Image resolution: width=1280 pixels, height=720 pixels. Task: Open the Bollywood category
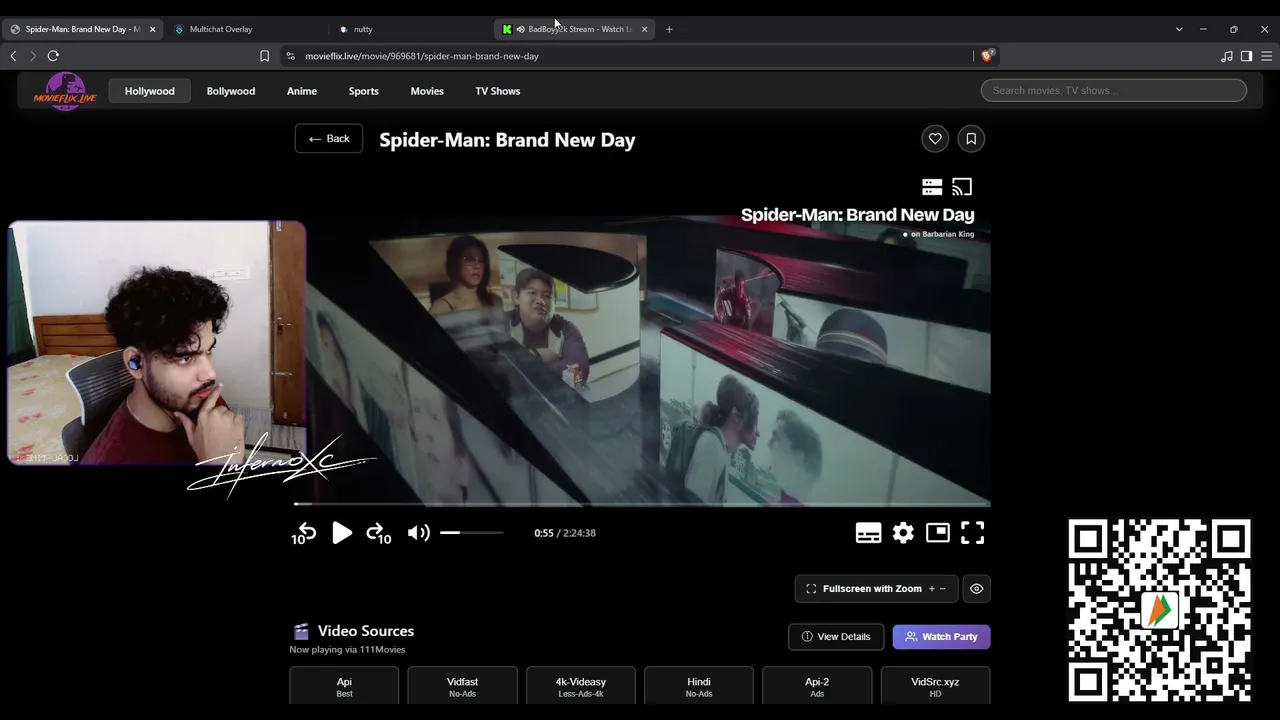pos(231,91)
